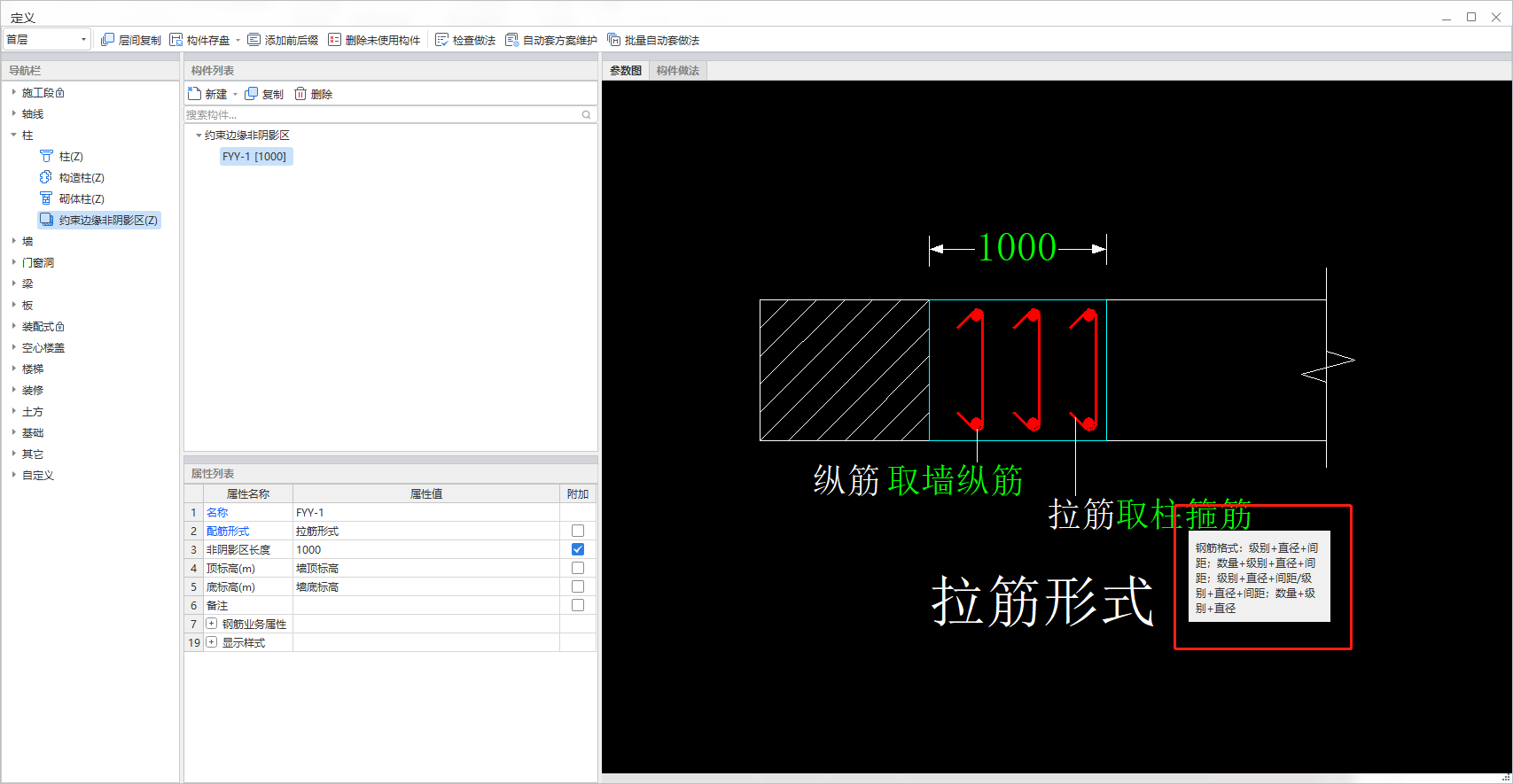This screenshot has height=784, width=1513.
Task: Click the 名称 property link
Action: (217, 512)
